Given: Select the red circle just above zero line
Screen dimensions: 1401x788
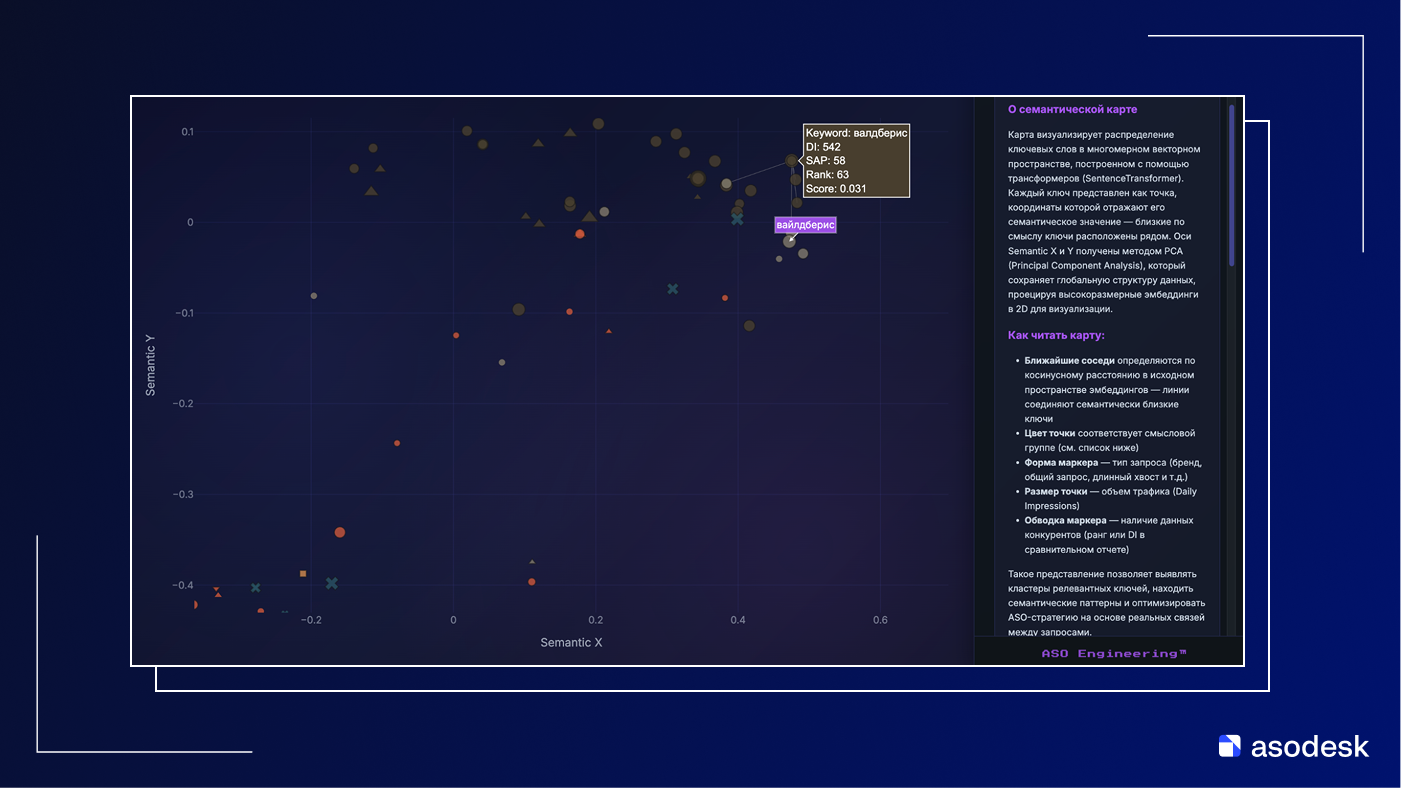Looking at the screenshot, I should coord(579,234).
